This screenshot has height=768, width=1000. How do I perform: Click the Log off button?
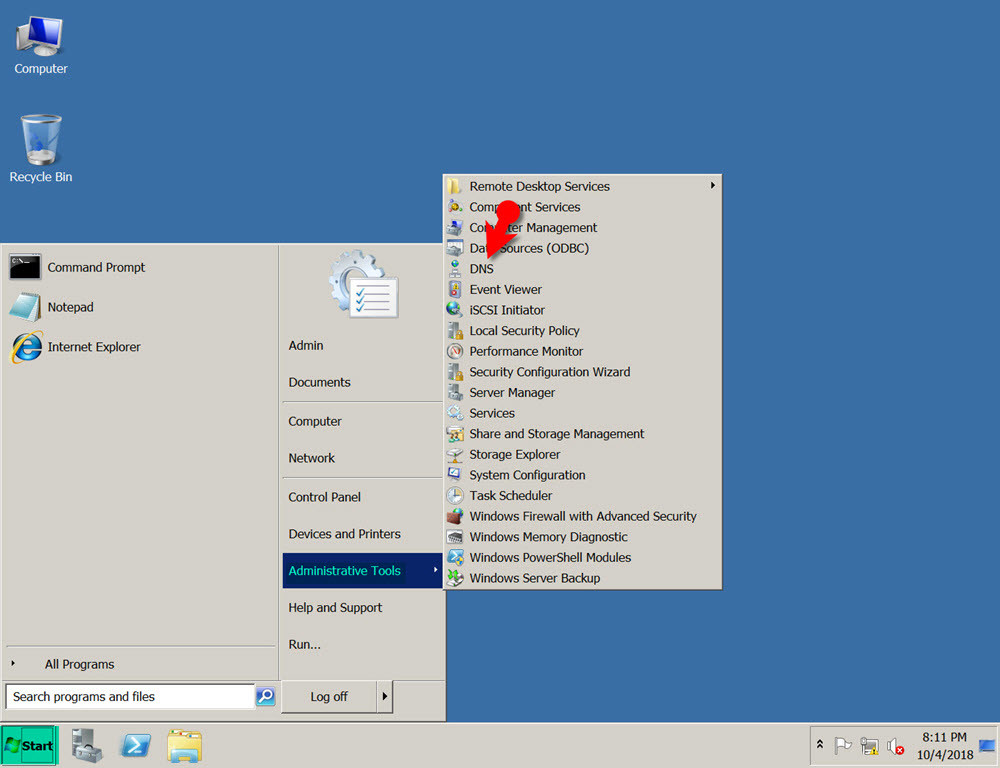click(329, 696)
